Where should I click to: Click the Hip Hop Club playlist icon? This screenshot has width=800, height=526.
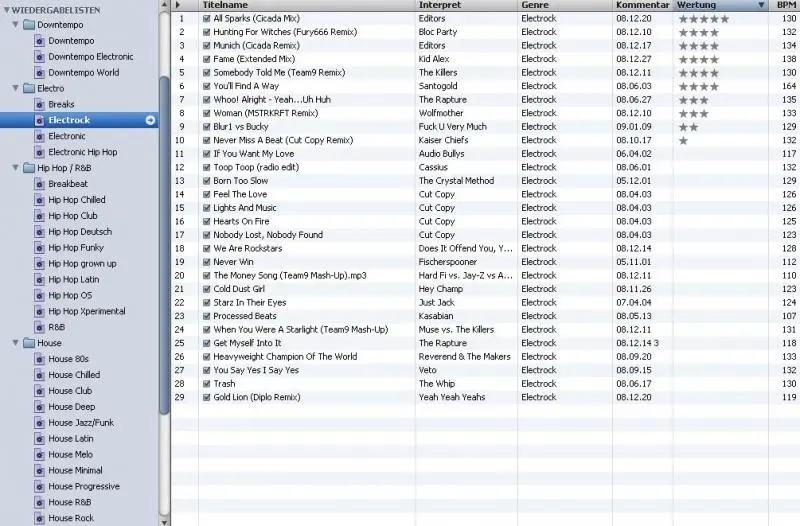point(40,216)
